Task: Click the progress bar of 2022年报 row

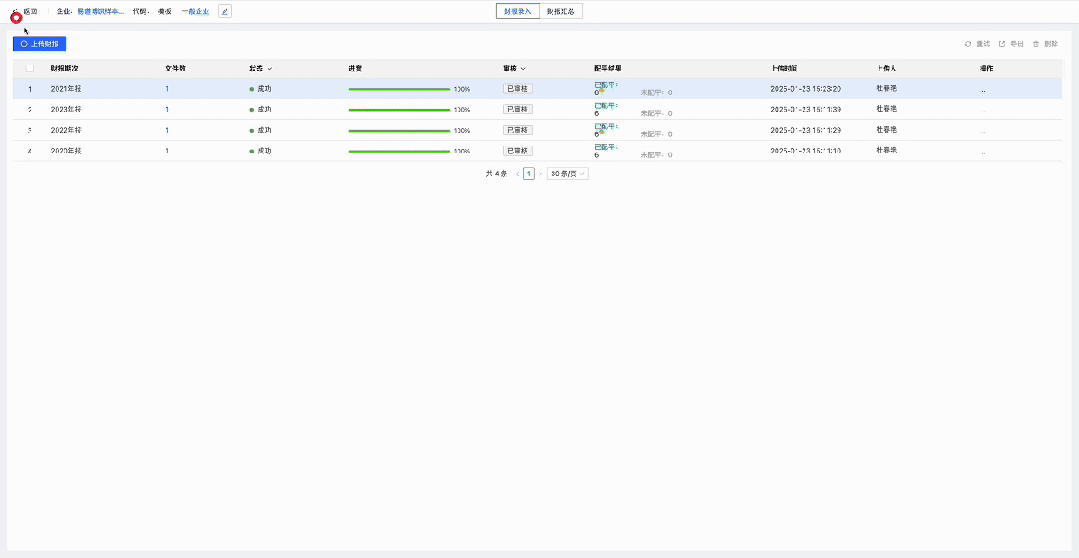Action: (x=399, y=130)
